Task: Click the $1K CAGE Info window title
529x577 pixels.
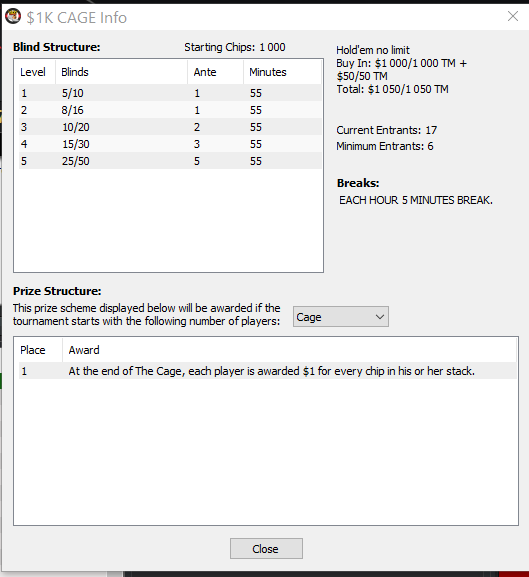Action: pyautogui.click(x=77, y=18)
